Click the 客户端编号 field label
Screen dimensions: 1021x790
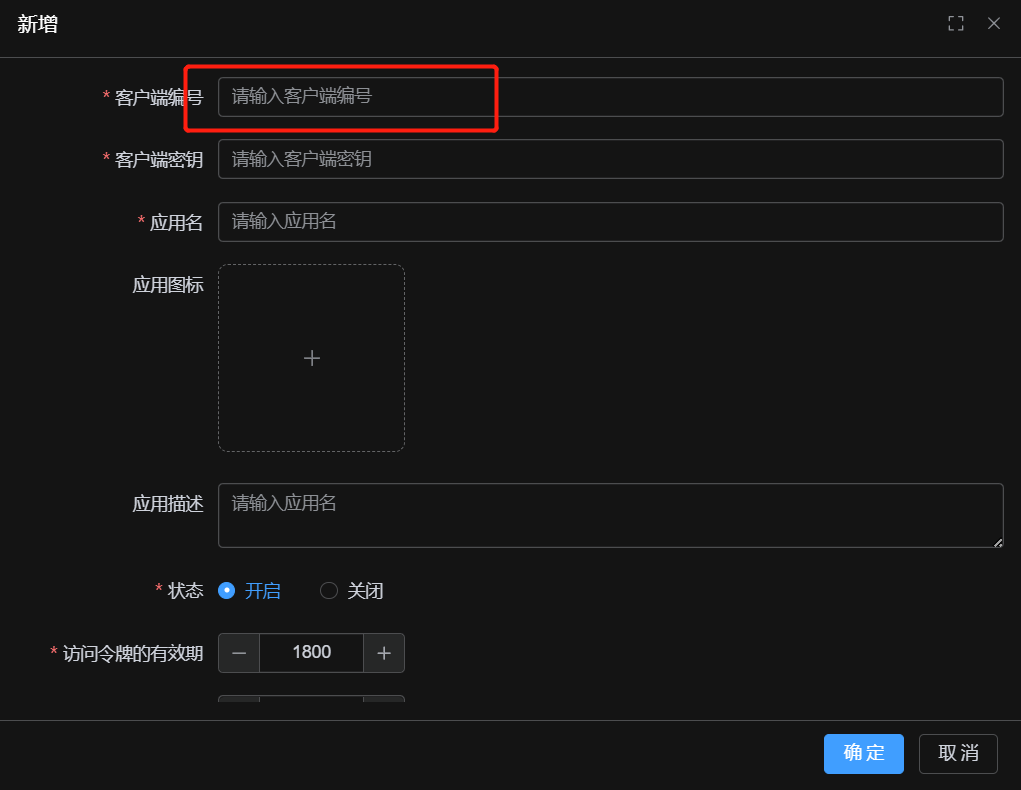point(158,98)
